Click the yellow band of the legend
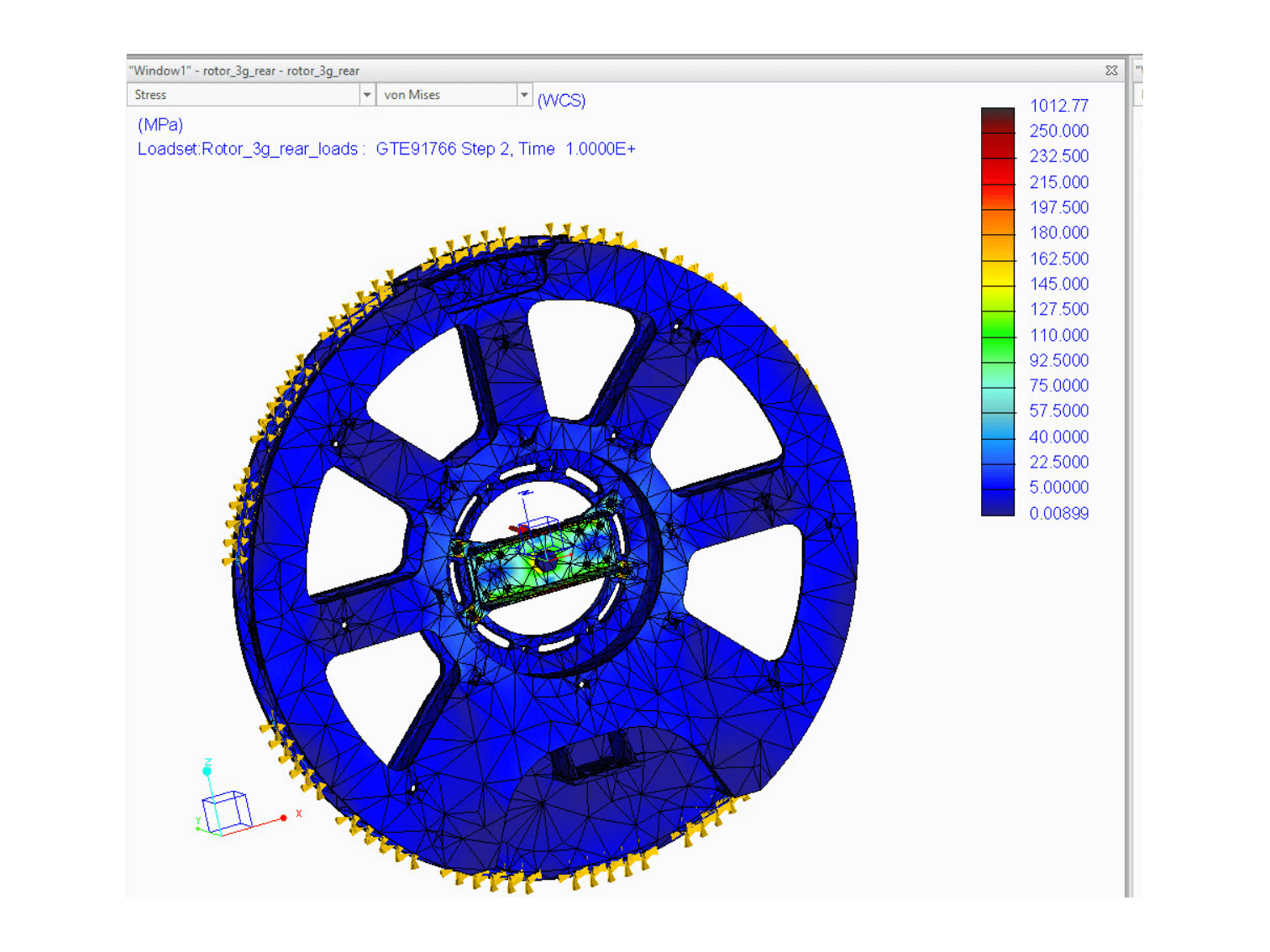 [x=998, y=272]
